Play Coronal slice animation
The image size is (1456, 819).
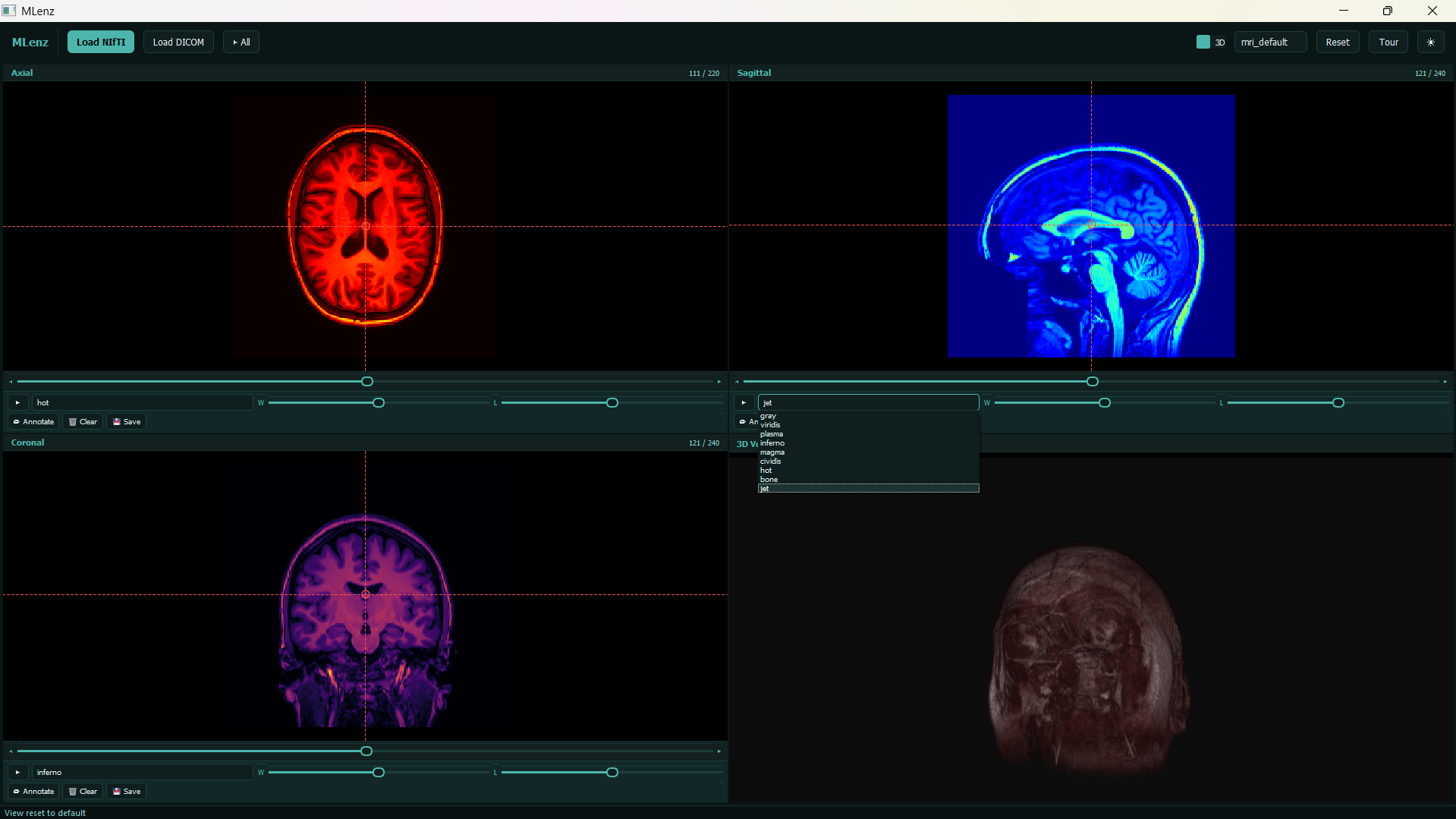pyautogui.click(x=17, y=773)
